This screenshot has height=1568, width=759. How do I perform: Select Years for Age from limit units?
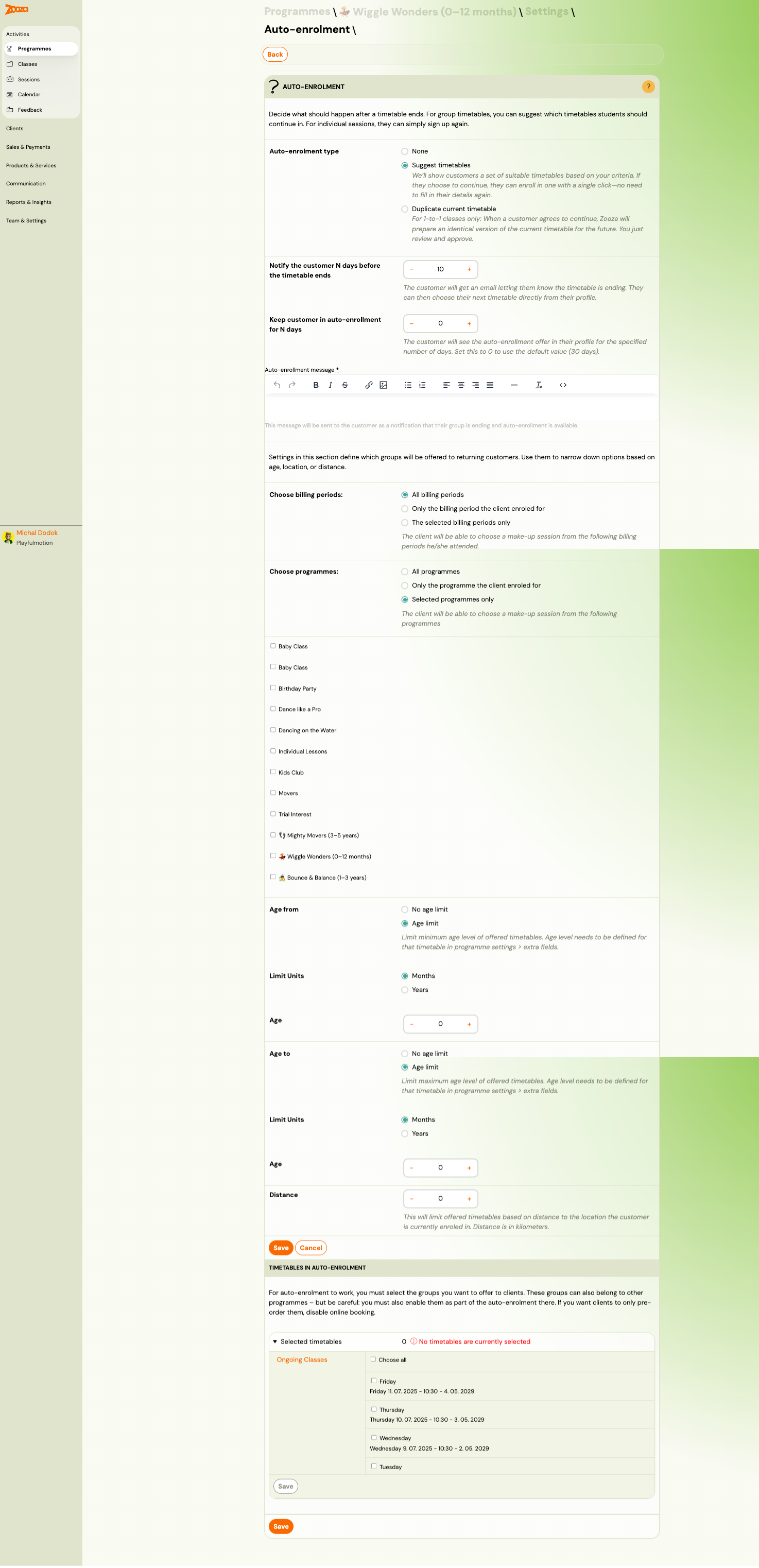tap(405, 990)
